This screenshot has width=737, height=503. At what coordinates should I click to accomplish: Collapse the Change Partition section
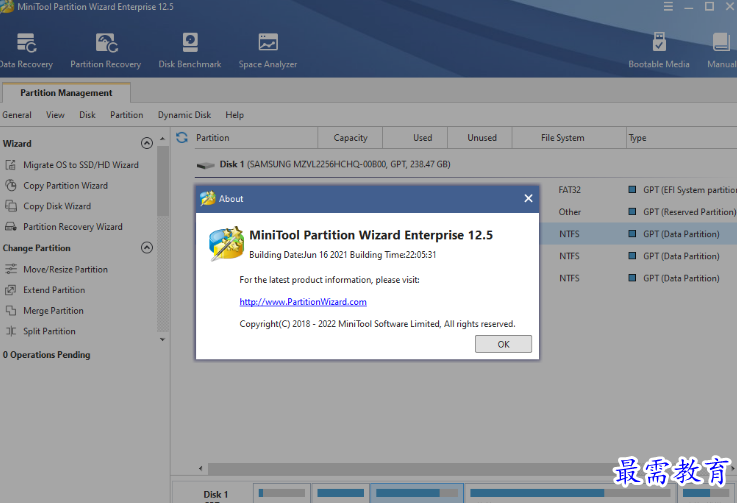click(147, 247)
